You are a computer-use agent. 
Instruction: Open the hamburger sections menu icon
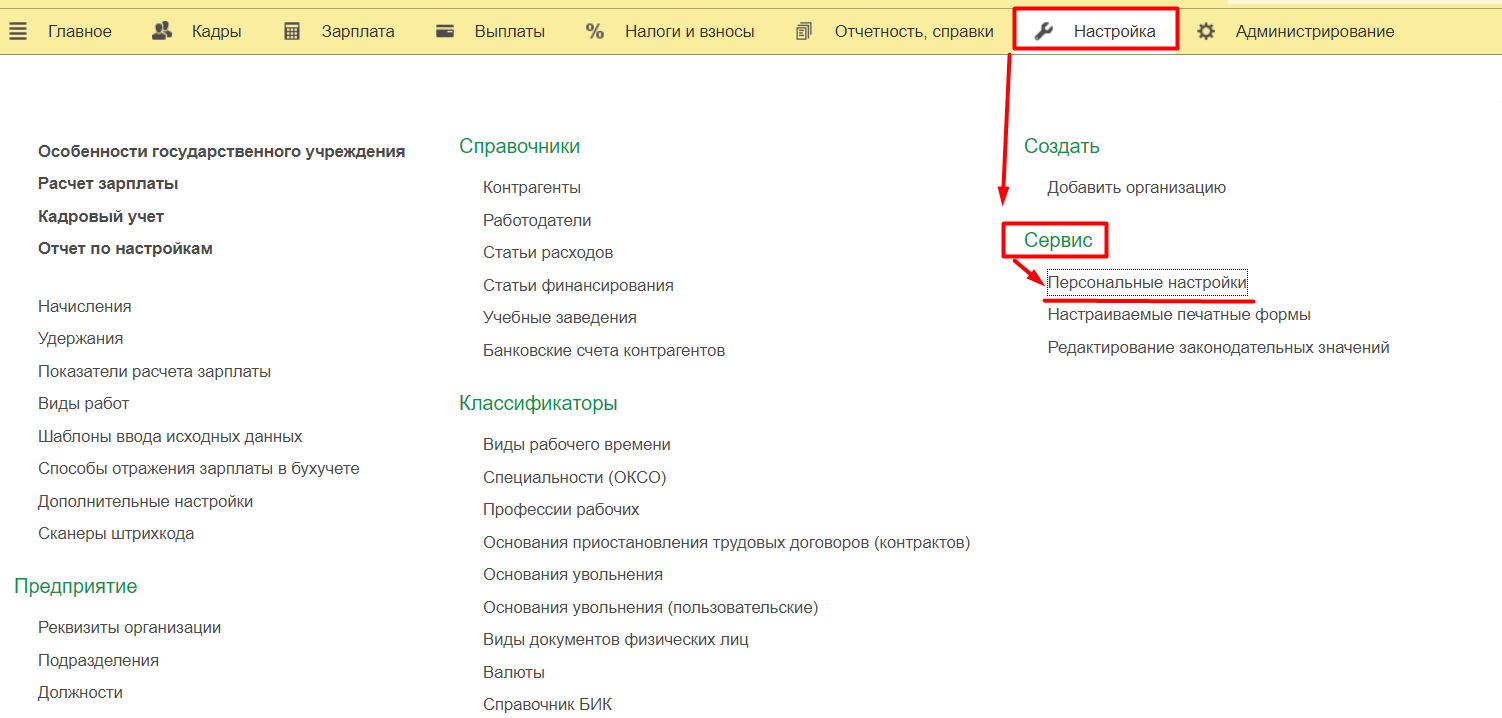(18, 31)
